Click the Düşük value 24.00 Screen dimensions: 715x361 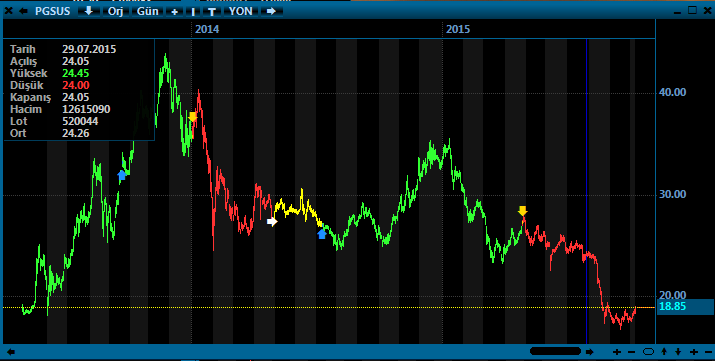[76, 85]
